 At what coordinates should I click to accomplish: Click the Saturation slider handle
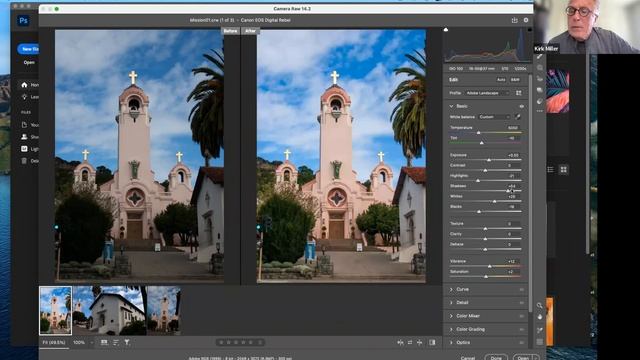[486, 276]
